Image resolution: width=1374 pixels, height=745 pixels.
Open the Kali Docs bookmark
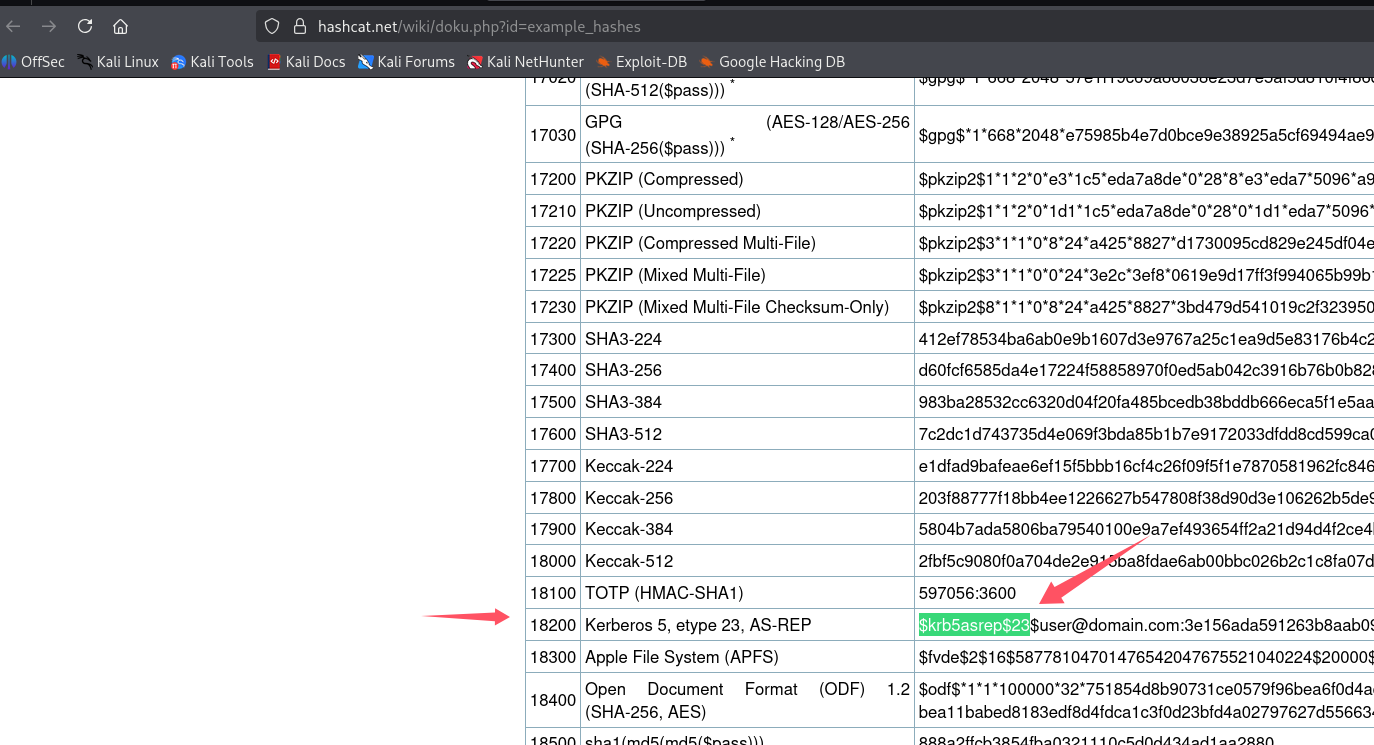[x=306, y=62]
